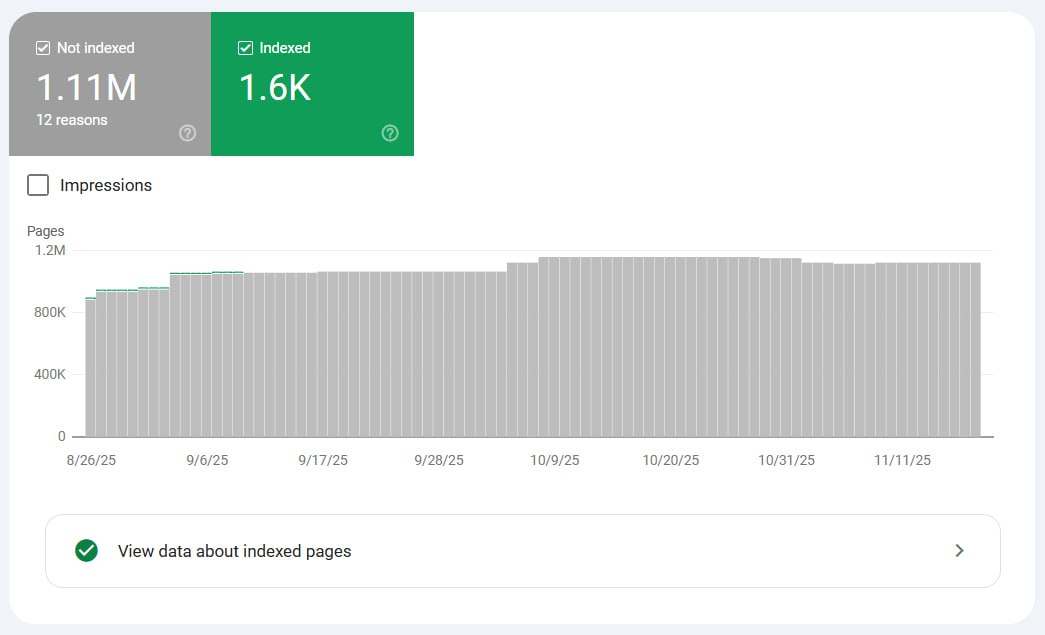This screenshot has height=635, width=1045.
Task: Select the 1.11M Not indexed count
Action: pos(86,88)
